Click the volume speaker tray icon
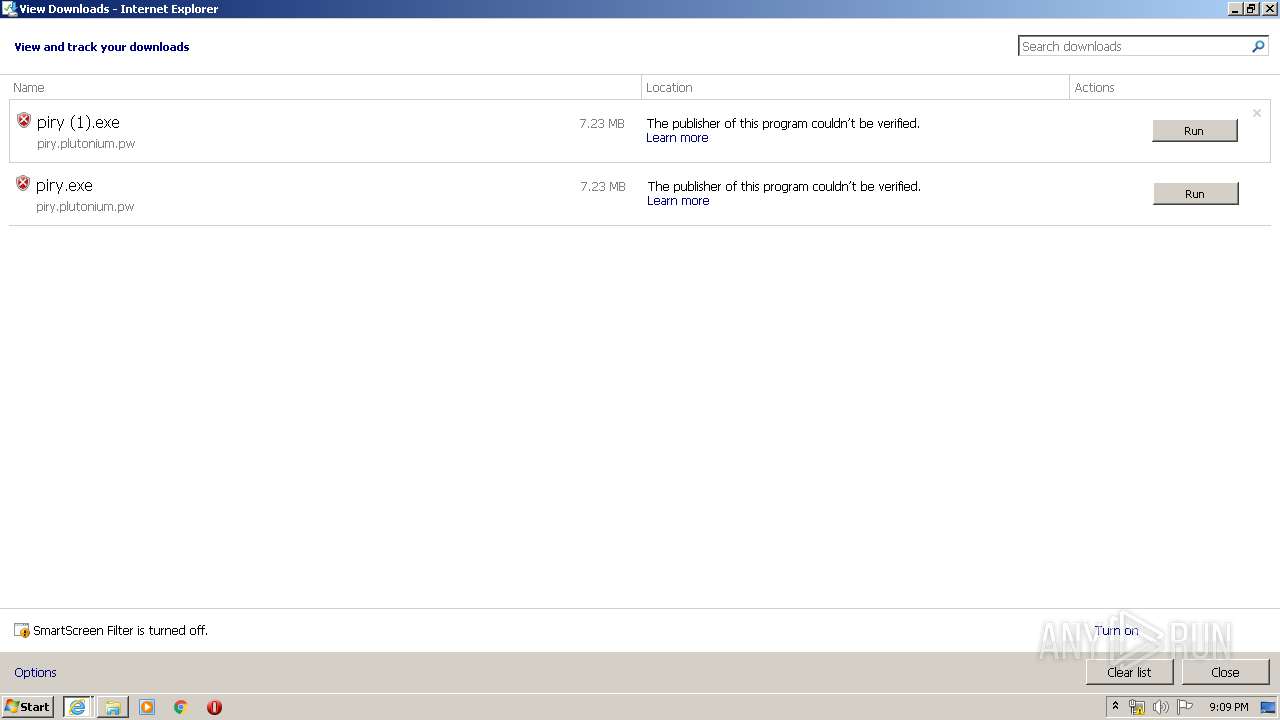 (x=1161, y=707)
